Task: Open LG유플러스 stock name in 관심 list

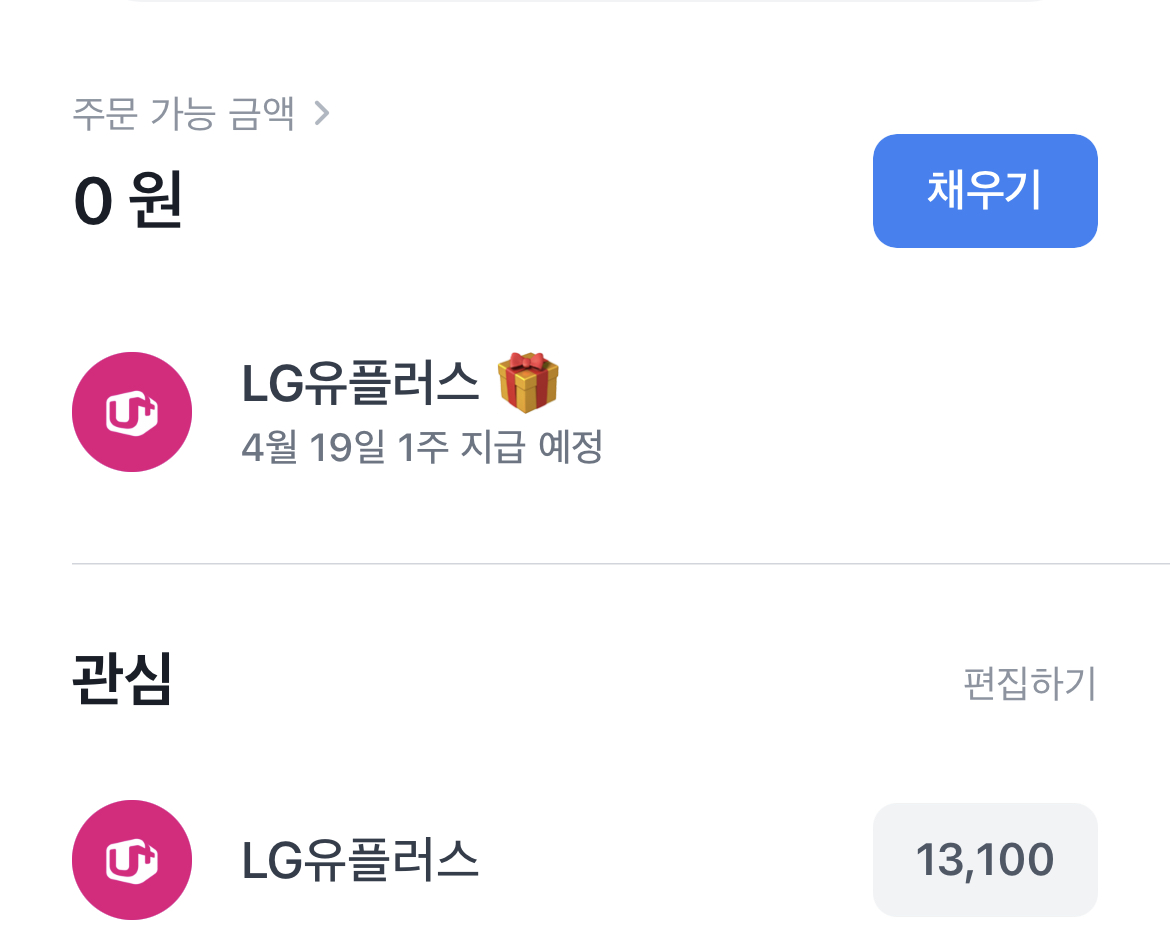Action: point(360,860)
